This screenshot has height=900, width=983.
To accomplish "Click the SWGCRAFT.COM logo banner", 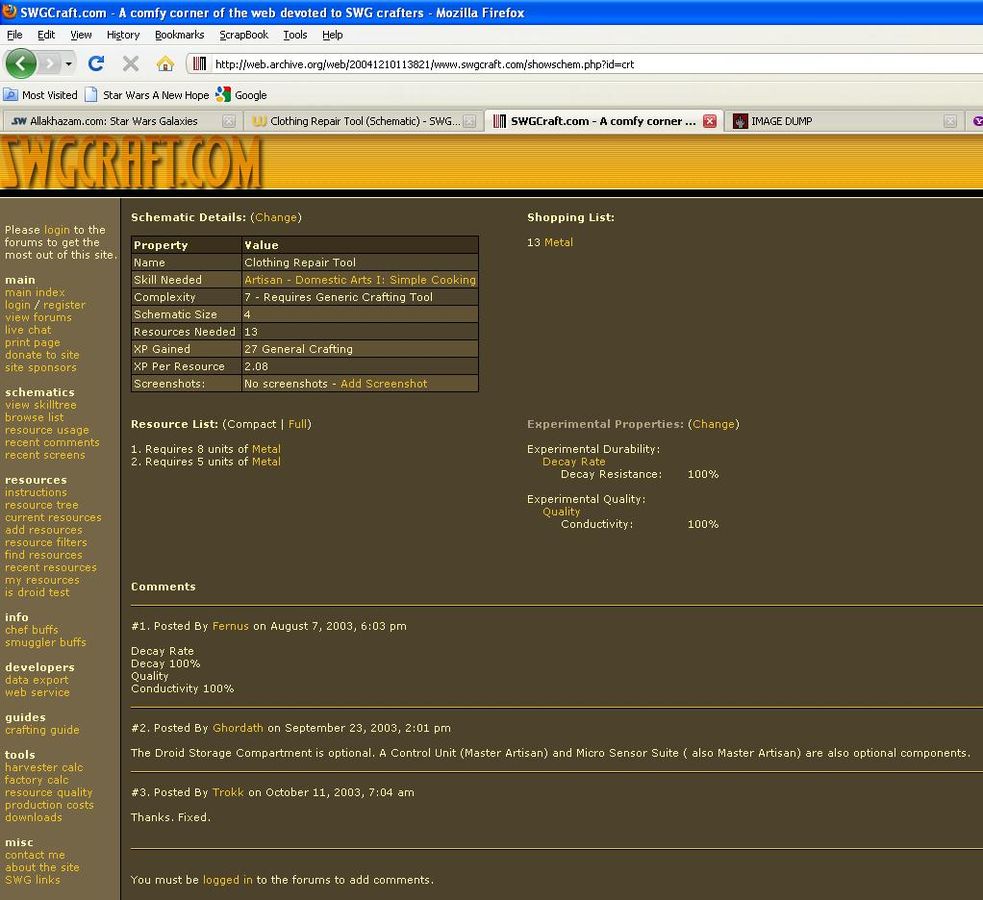I will tap(131, 162).
